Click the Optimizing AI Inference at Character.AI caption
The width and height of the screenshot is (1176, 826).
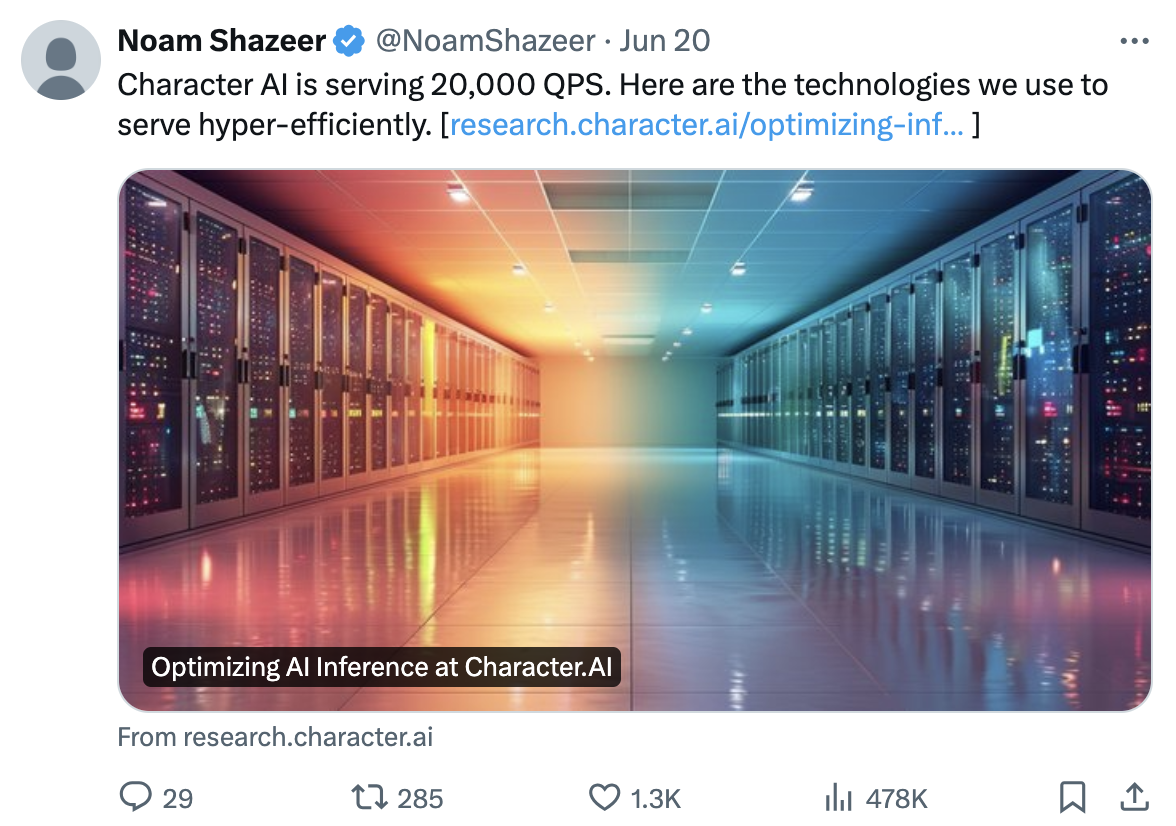pyautogui.click(x=382, y=667)
